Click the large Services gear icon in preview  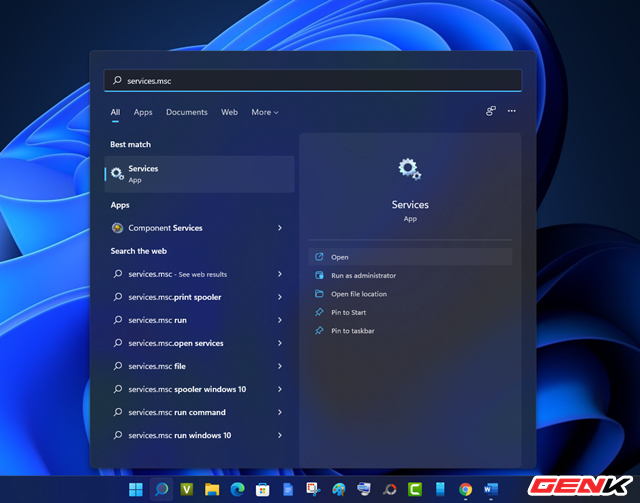[410, 169]
